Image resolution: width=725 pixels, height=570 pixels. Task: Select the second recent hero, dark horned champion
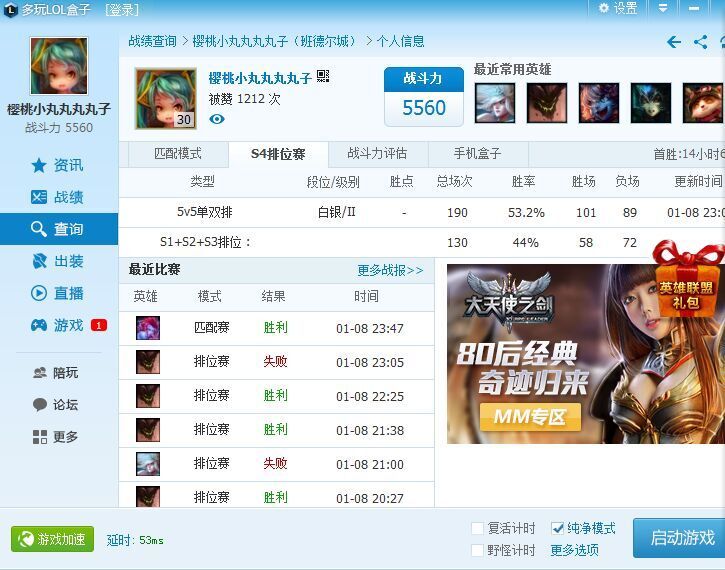pyautogui.click(x=547, y=103)
